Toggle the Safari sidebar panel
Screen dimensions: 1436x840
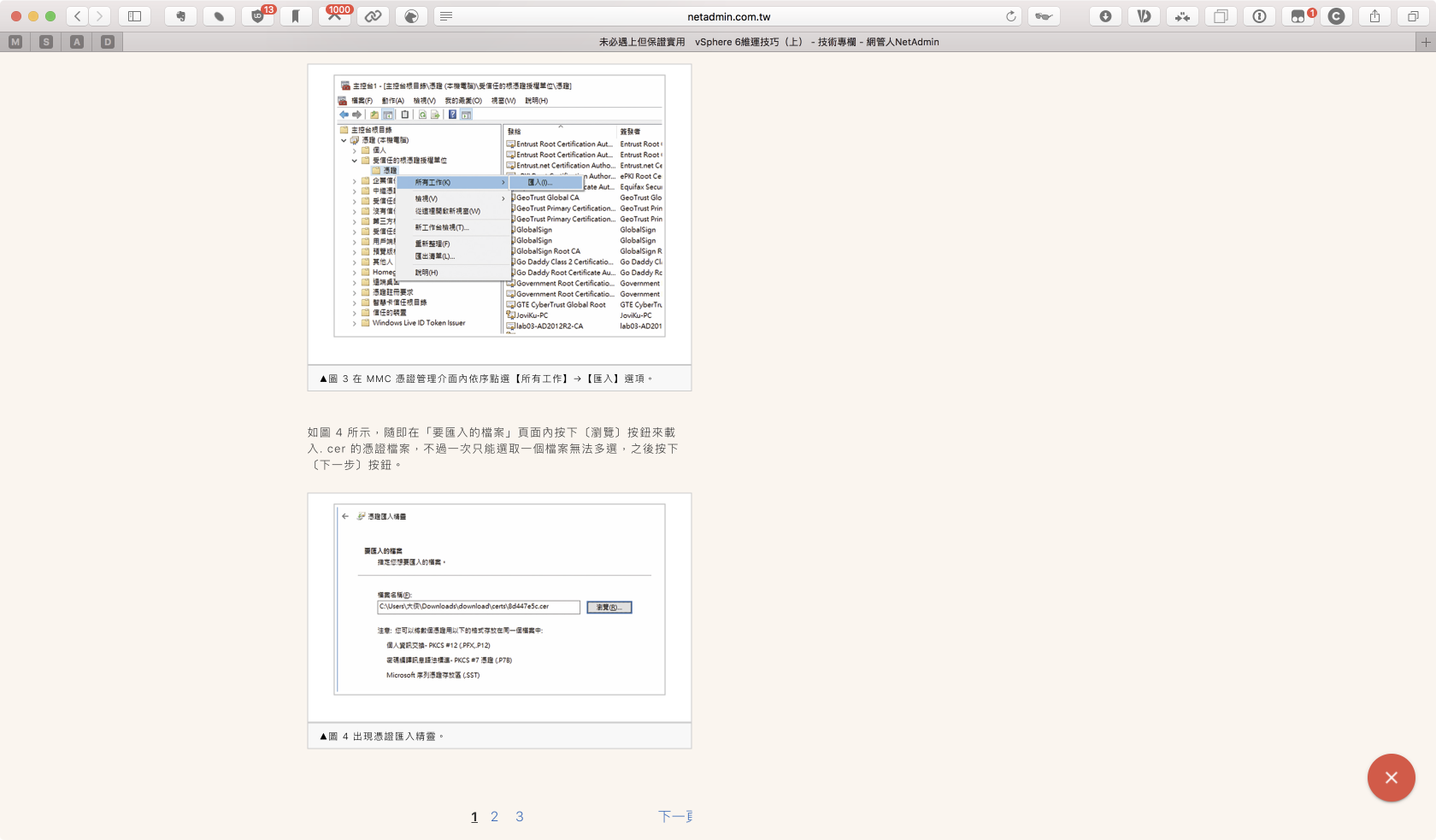point(135,16)
